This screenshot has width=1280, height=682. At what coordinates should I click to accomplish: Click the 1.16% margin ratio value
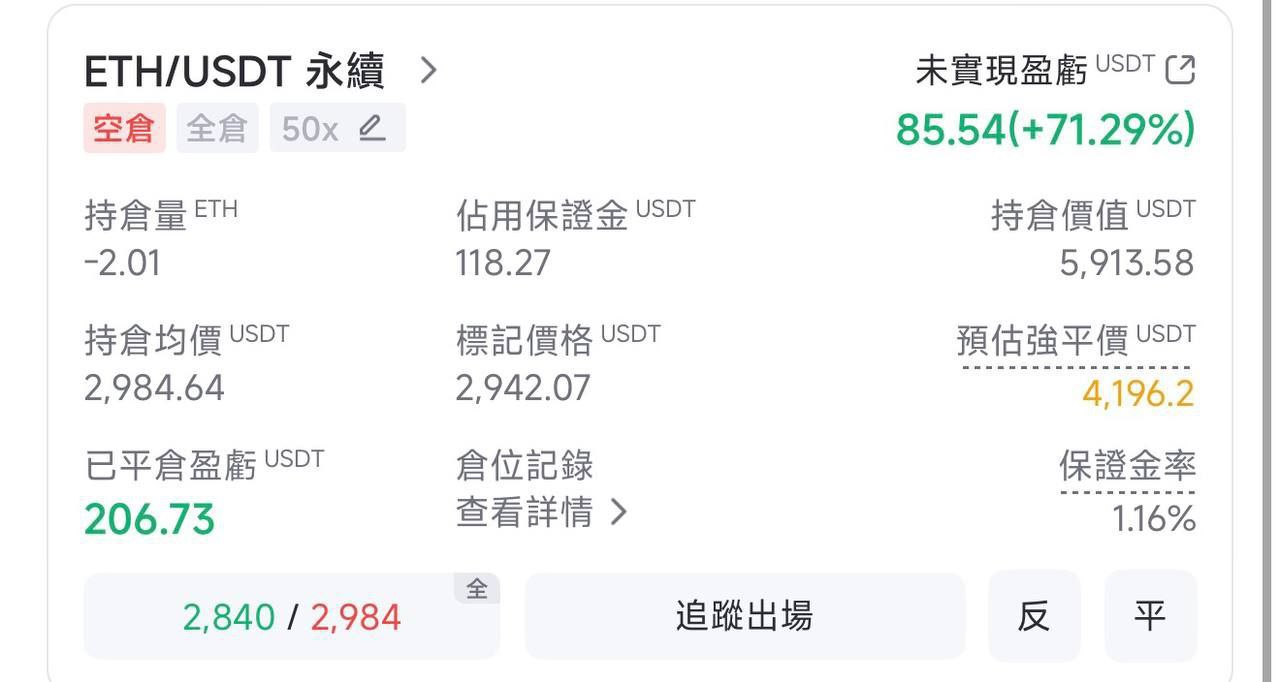[x=1154, y=519]
